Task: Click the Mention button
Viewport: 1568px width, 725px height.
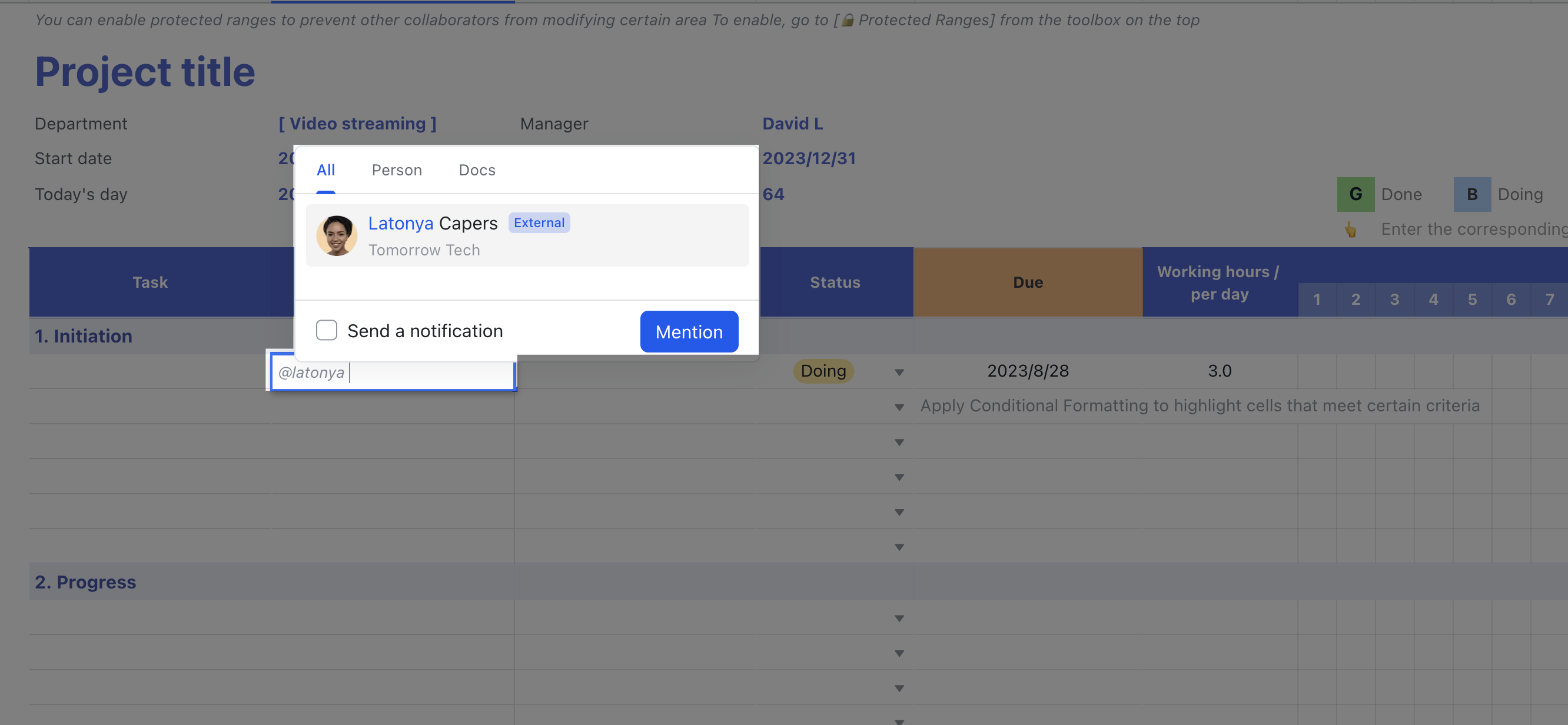Action: [689, 331]
